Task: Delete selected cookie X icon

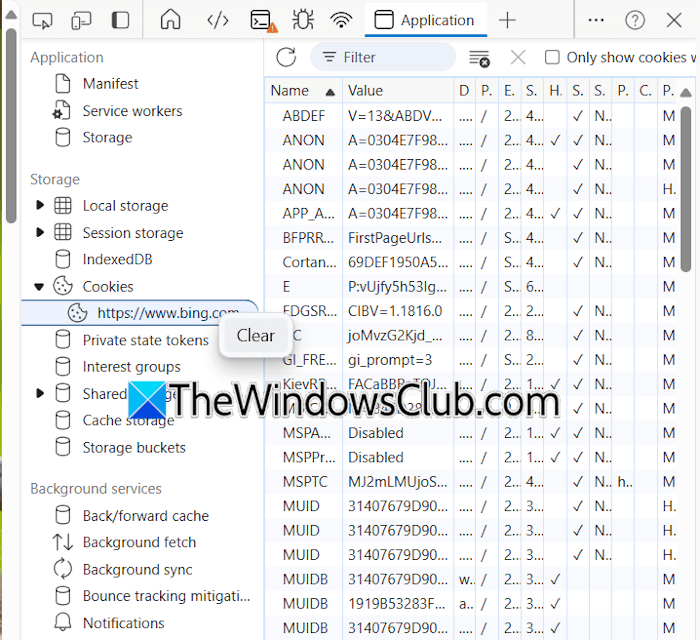Action: 518,58
